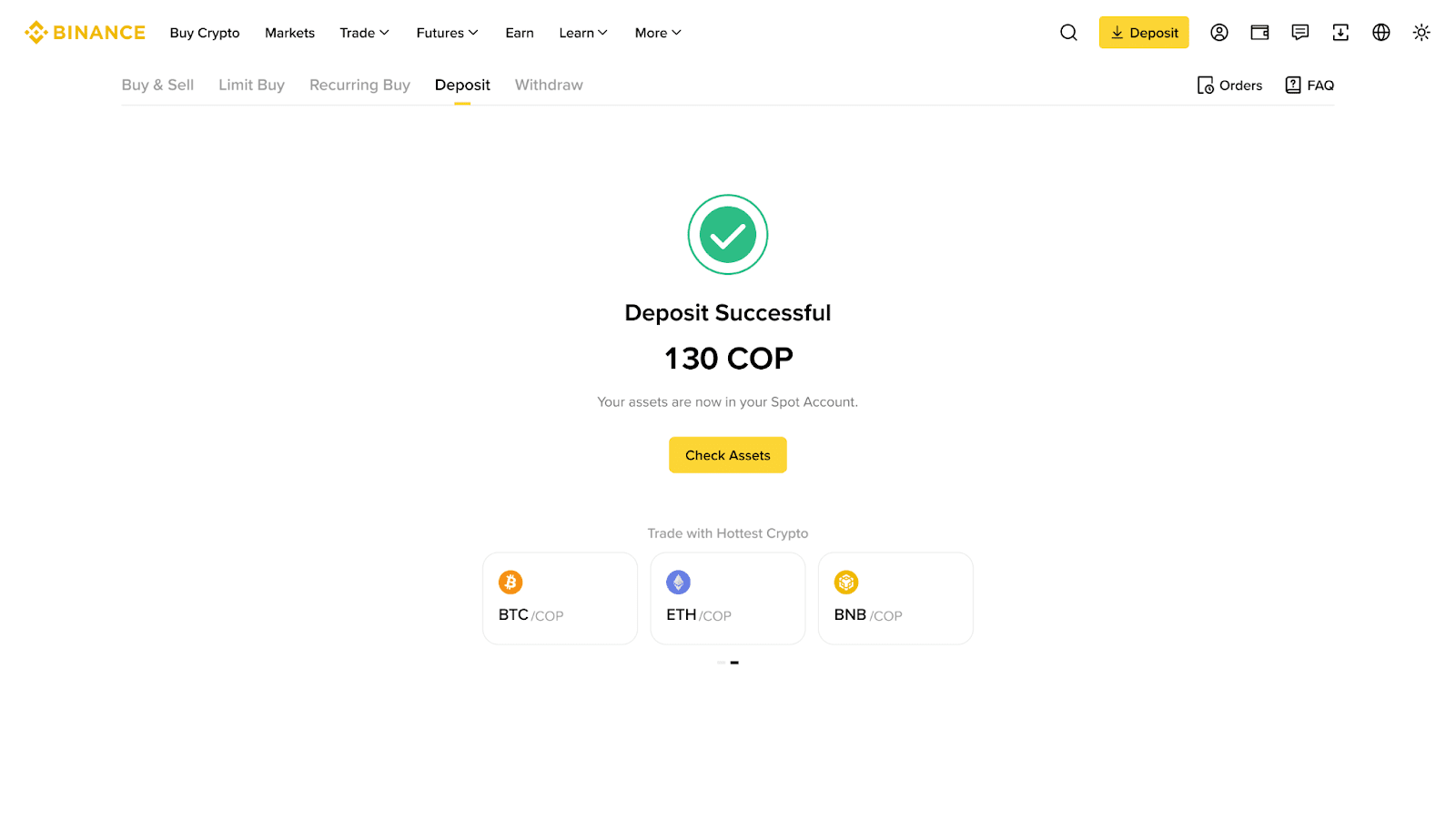
Task: Click the yellow Deposit button in header
Action: point(1144,33)
